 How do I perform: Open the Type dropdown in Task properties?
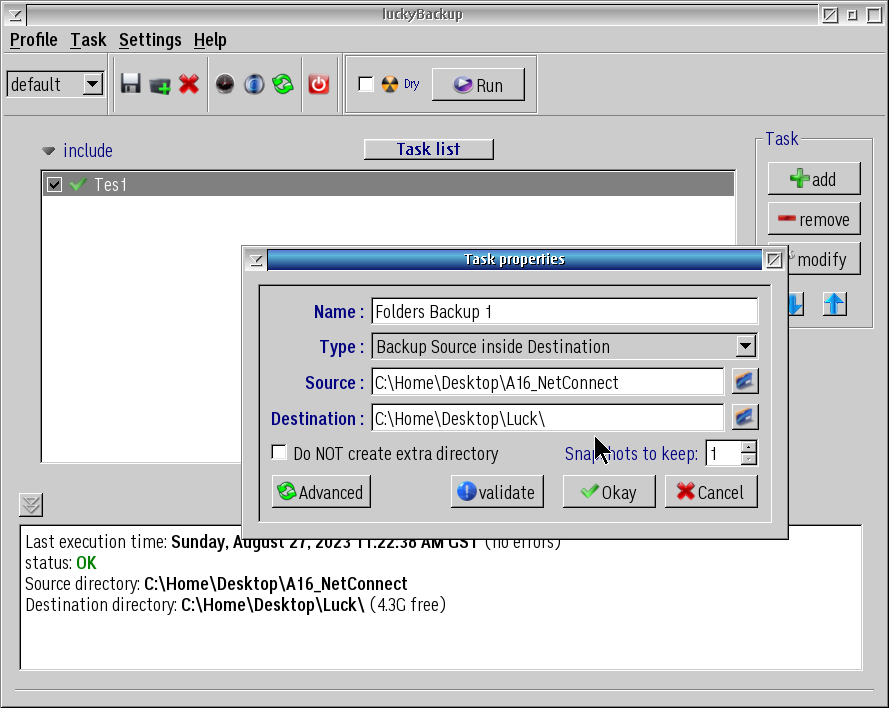click(x=746, y=346)
